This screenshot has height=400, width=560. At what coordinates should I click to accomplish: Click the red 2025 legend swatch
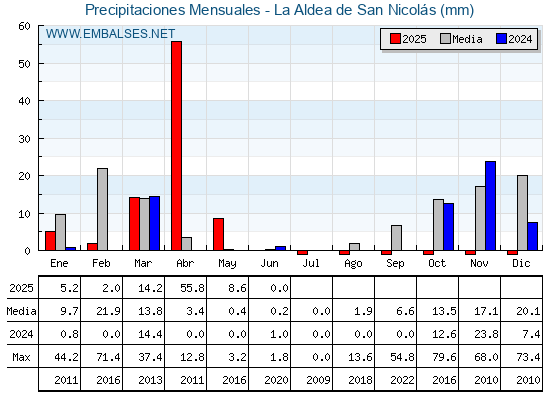click(x=395, y=39)
